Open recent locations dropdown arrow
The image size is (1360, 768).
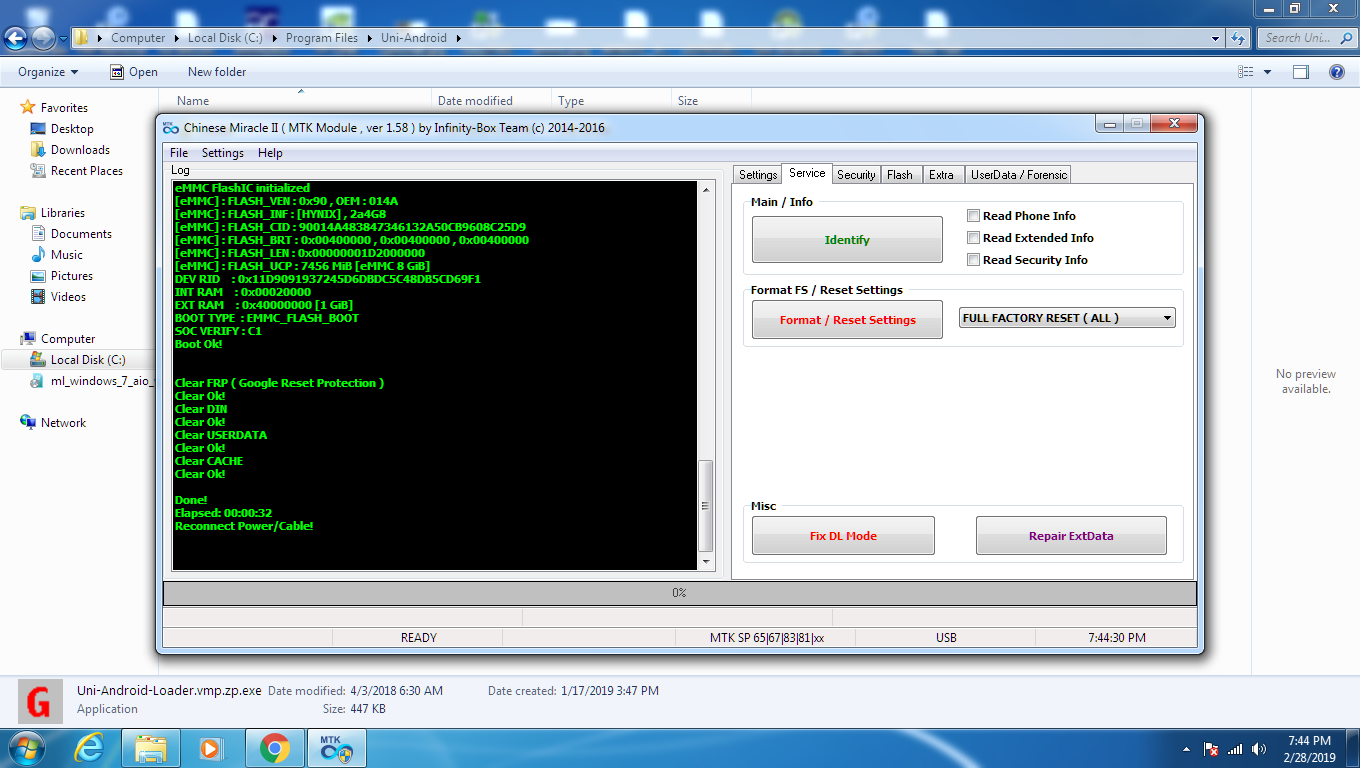click(x=63, y=39)
